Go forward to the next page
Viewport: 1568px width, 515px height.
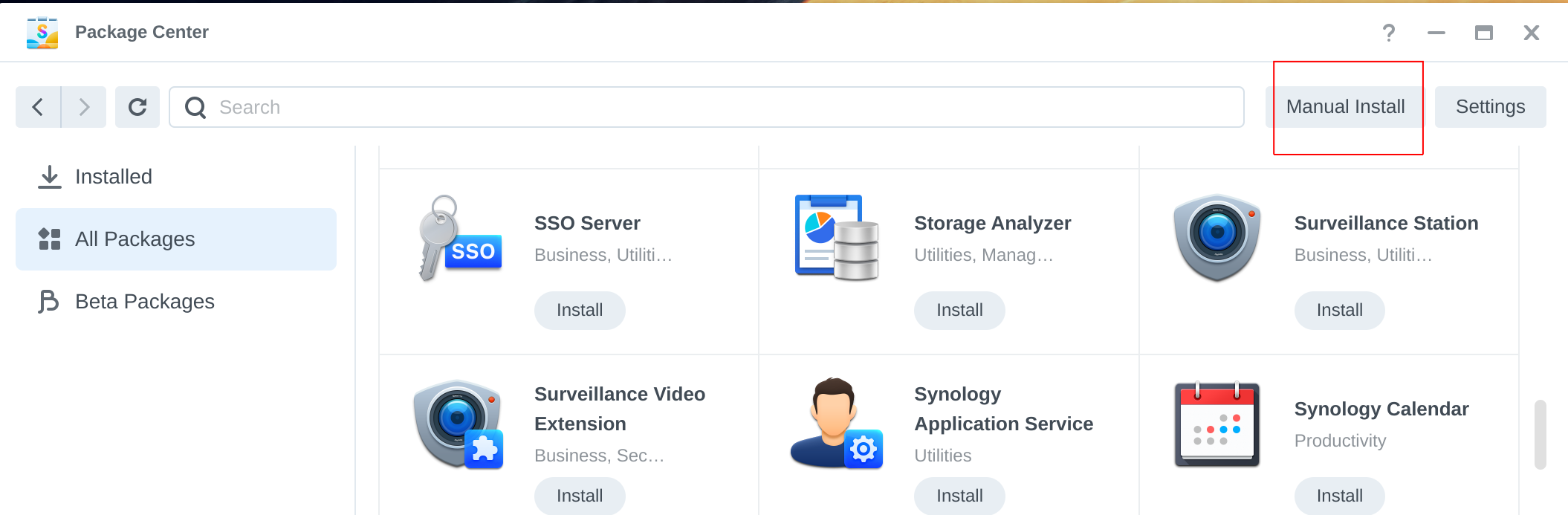click(x=84, y=107)
